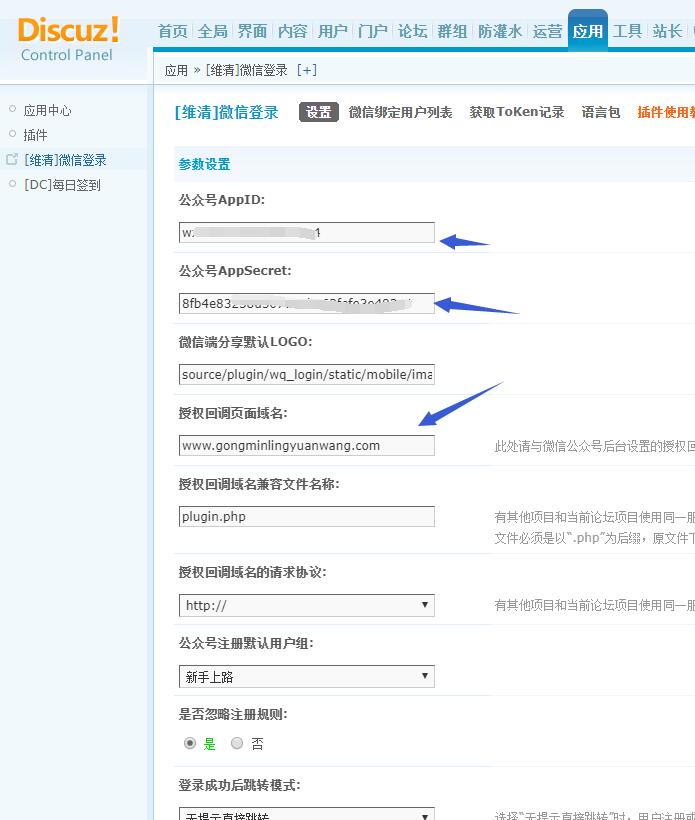Open the 首页 top navigation tab
695x820 pixels.
click(173, 31)
